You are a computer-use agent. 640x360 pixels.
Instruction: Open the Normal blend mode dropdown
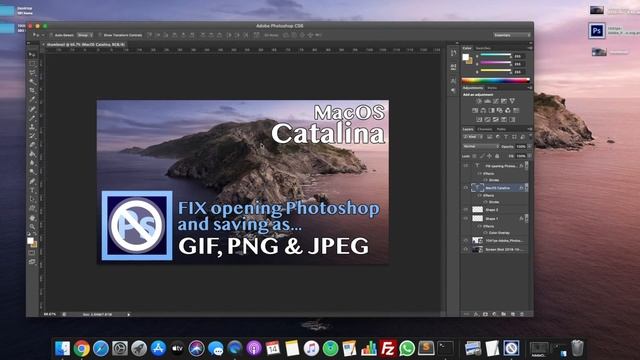tap(481, 146)
